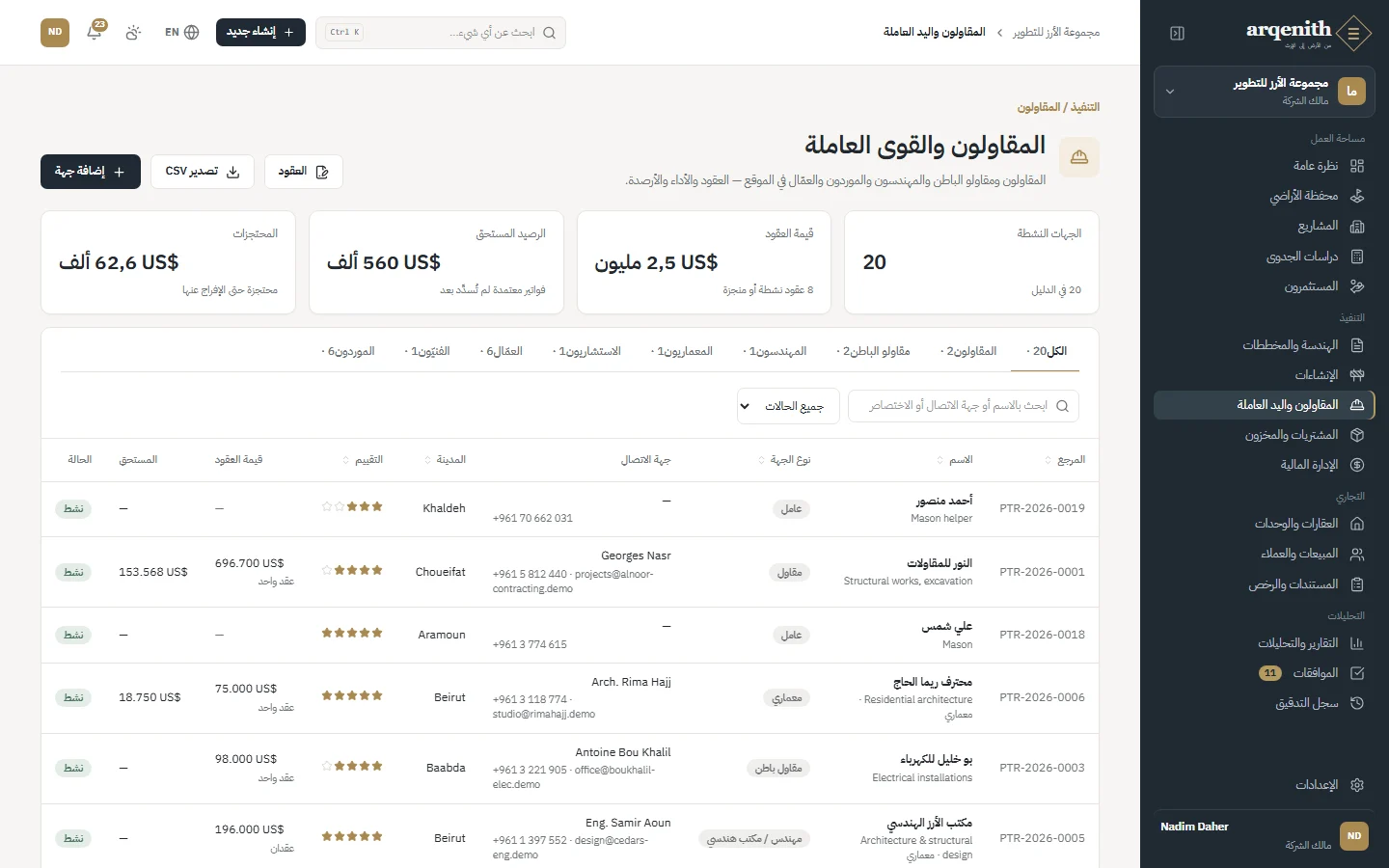Open Nadim Daher profile in sidebar
The width and height of the screenshot is (1389, 868).
[1265, 836]
